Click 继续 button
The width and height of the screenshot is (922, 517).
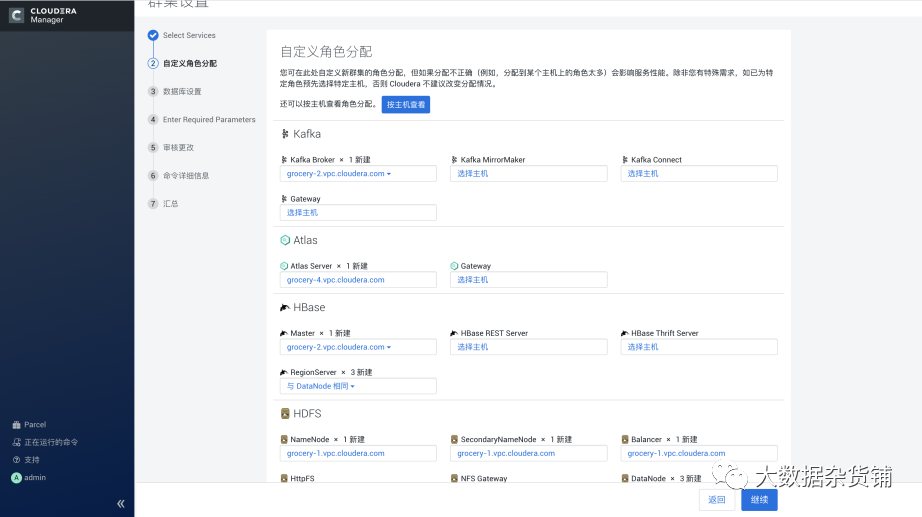pos(759,500)
